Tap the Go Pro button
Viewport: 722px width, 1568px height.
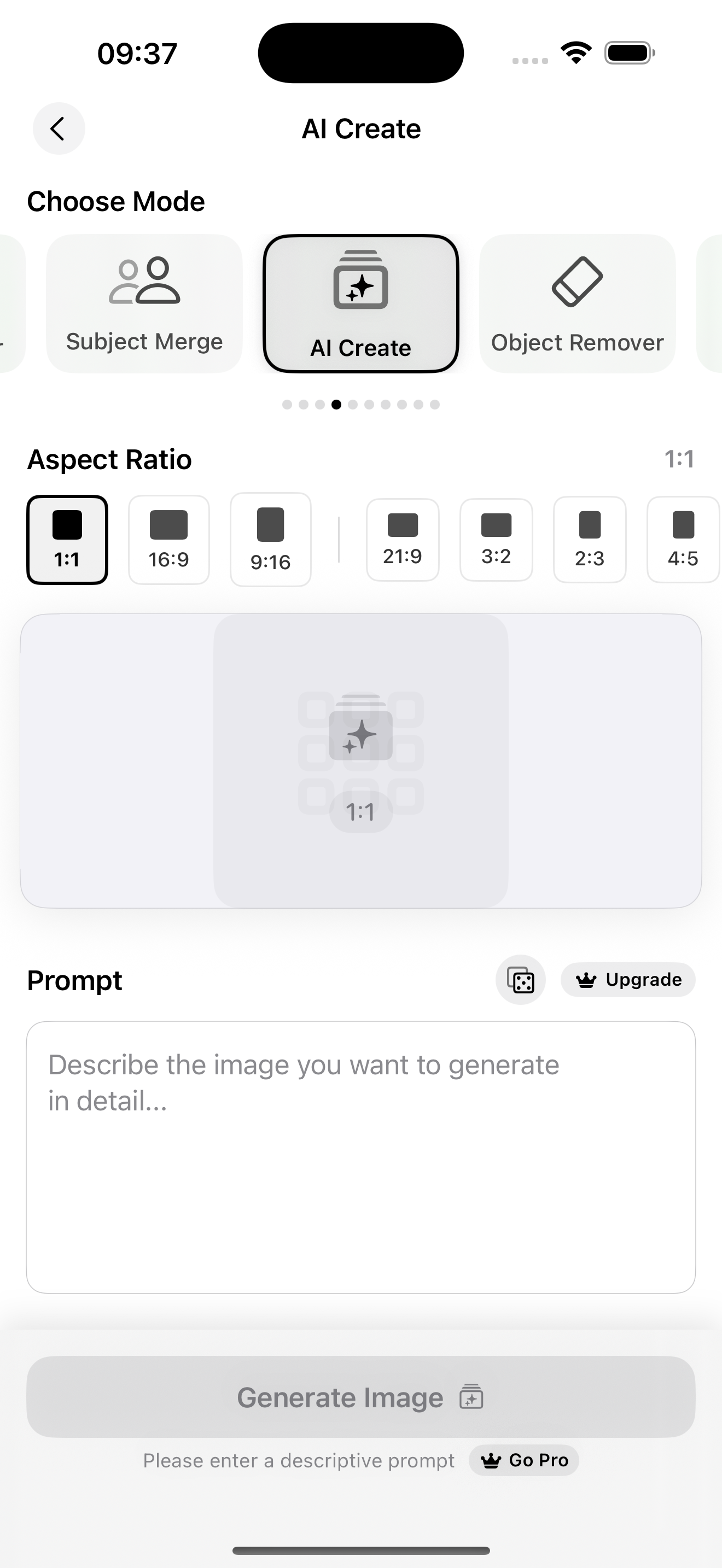click(523, 1460)
